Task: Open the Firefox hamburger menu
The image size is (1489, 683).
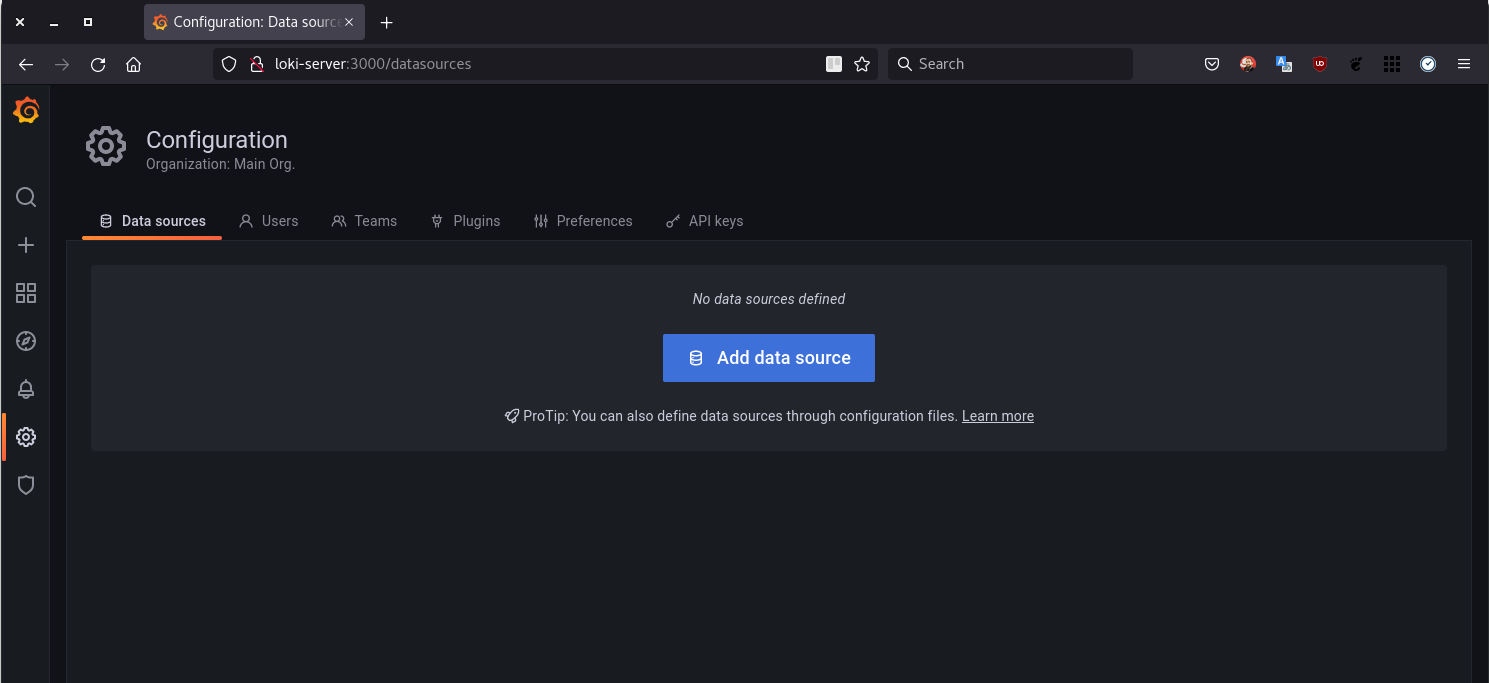Action: (1464, 64)
